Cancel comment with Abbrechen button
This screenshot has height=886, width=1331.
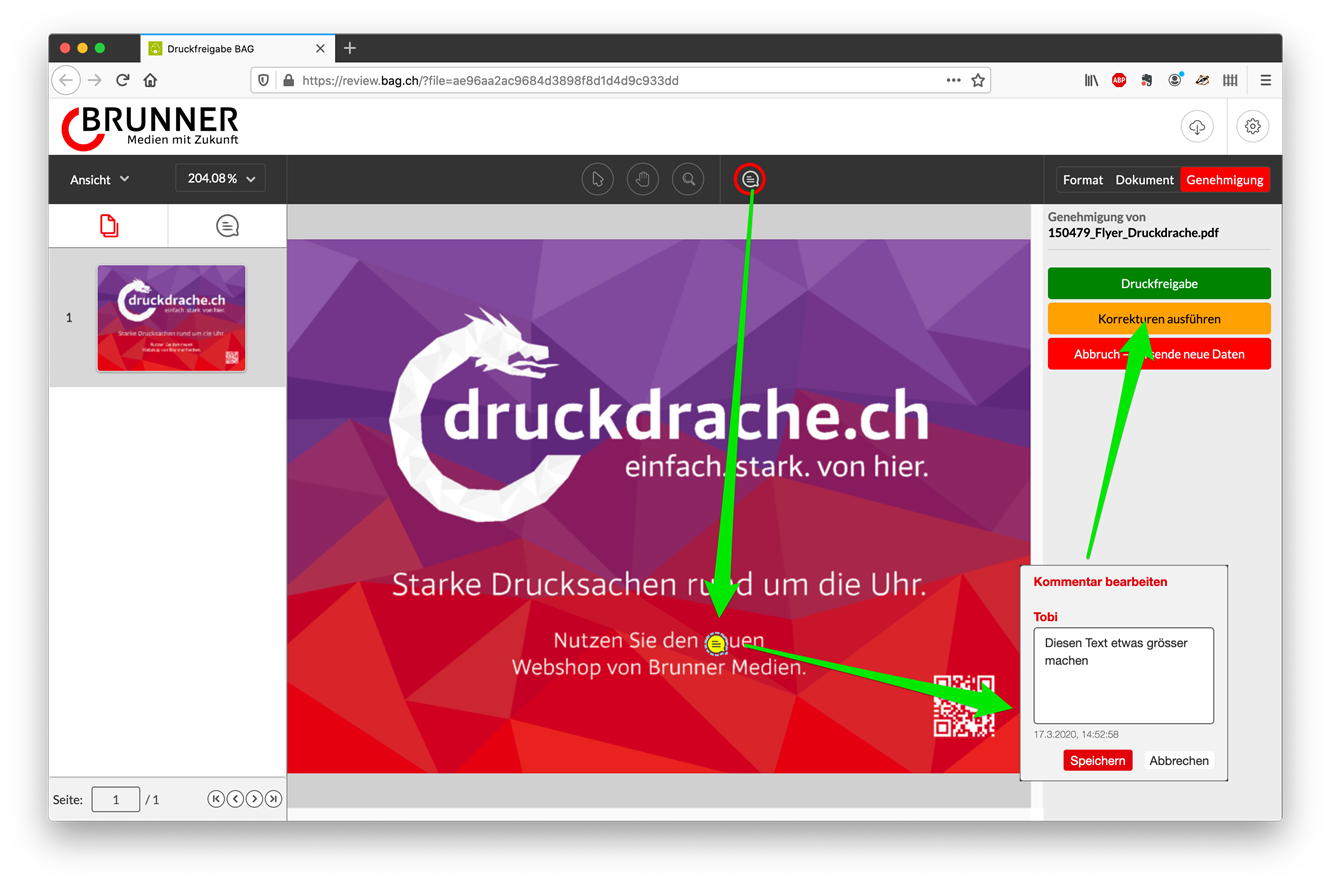coord(1179,761)
